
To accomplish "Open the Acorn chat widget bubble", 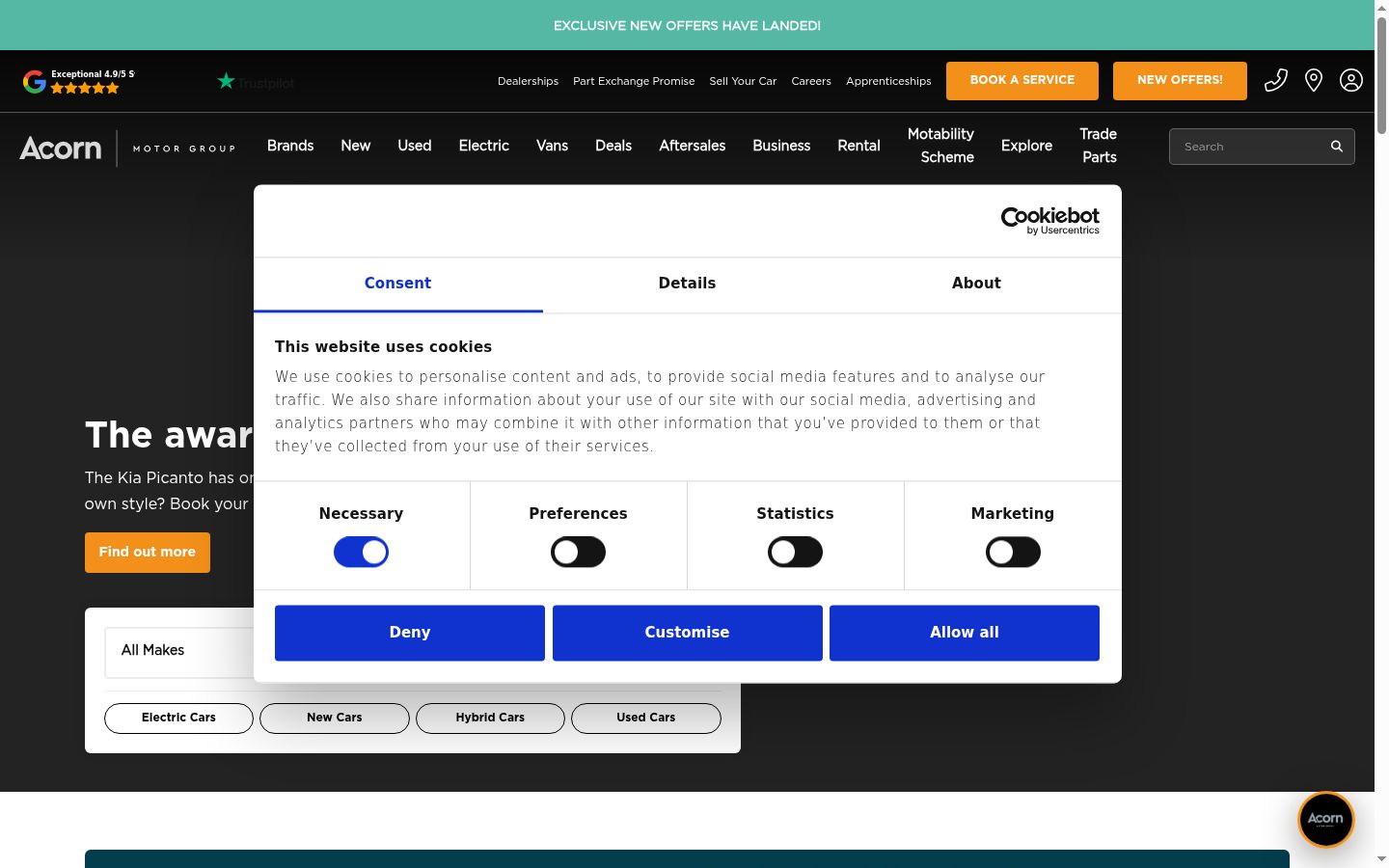I will 1326,820.
